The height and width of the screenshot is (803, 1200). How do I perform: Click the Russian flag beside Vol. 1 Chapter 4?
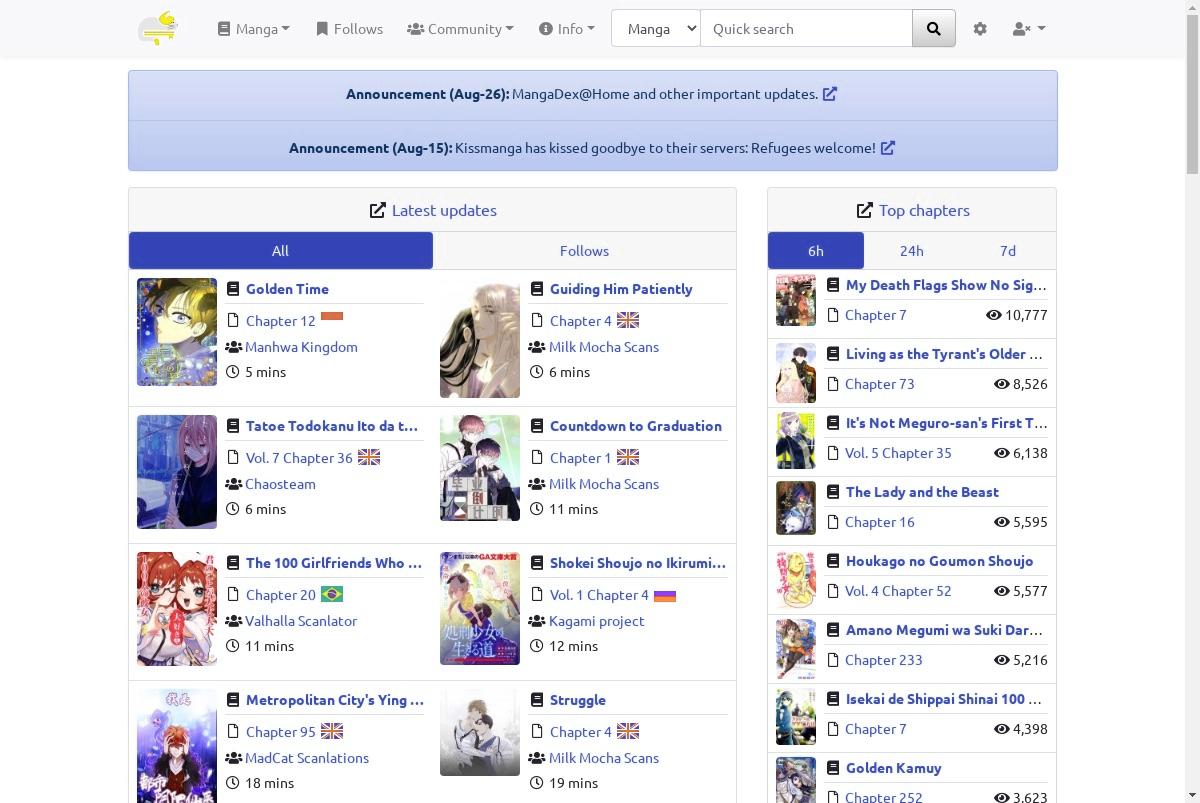click(x=665, y=595)
